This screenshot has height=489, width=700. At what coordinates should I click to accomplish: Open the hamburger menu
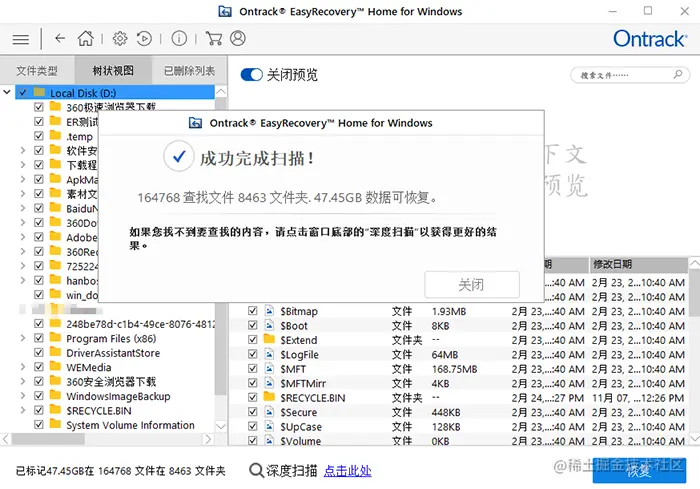pyautogui.click(x=21, y=39)
